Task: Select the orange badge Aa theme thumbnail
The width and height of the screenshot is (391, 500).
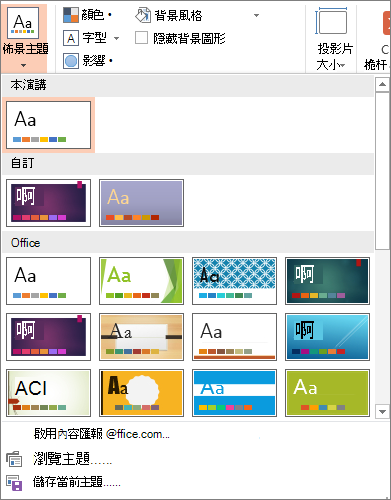Action: (141, 393)
